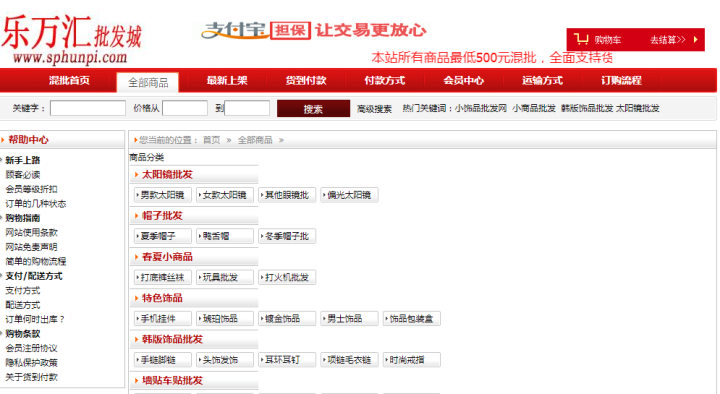Click hot keyword 韩版饰品批发
Screen dimensions: 720x394
[x=587, y=108]
